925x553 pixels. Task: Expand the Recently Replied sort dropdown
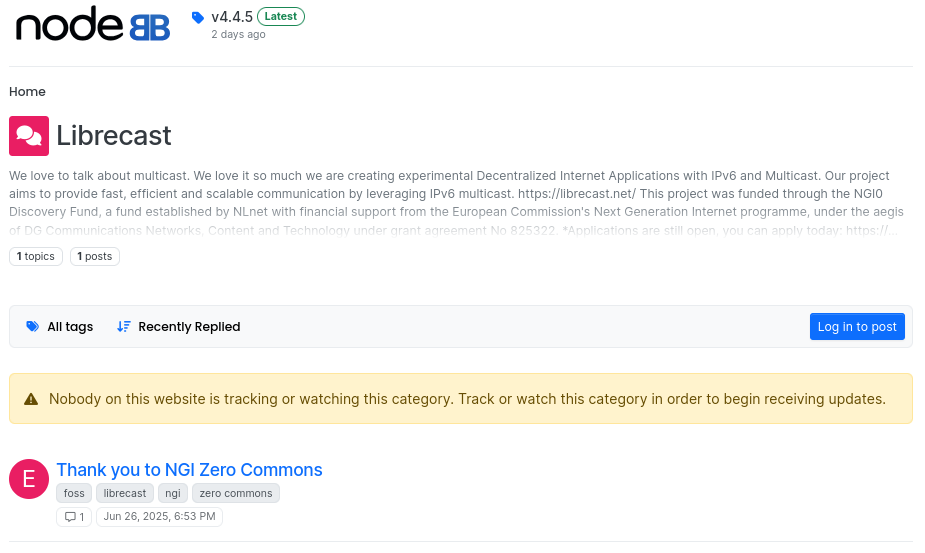[x=179, y=326]
